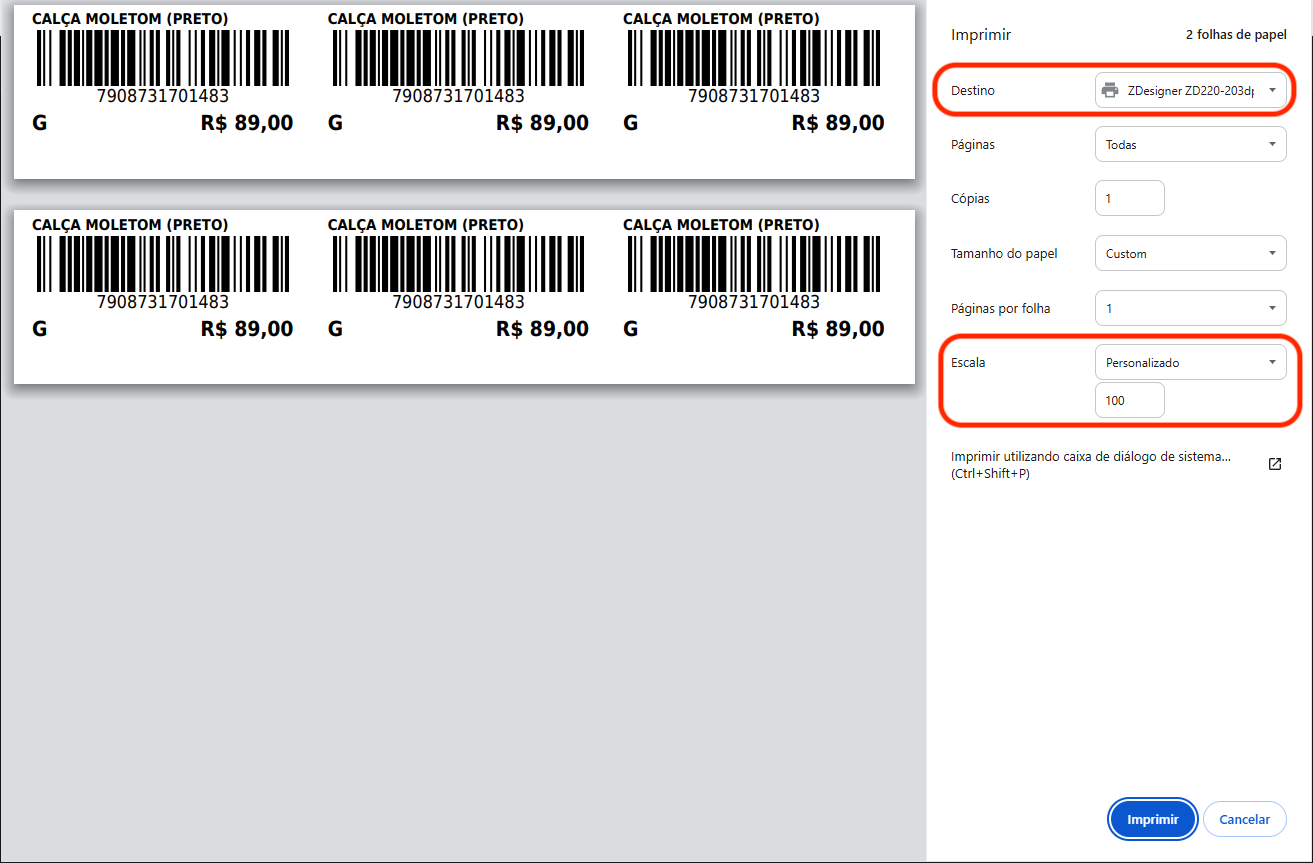Image resolution: width=1313 pixels, height=863 pixels.
Task: Click the top-left barcode on first page
Action: click(162, 58)
